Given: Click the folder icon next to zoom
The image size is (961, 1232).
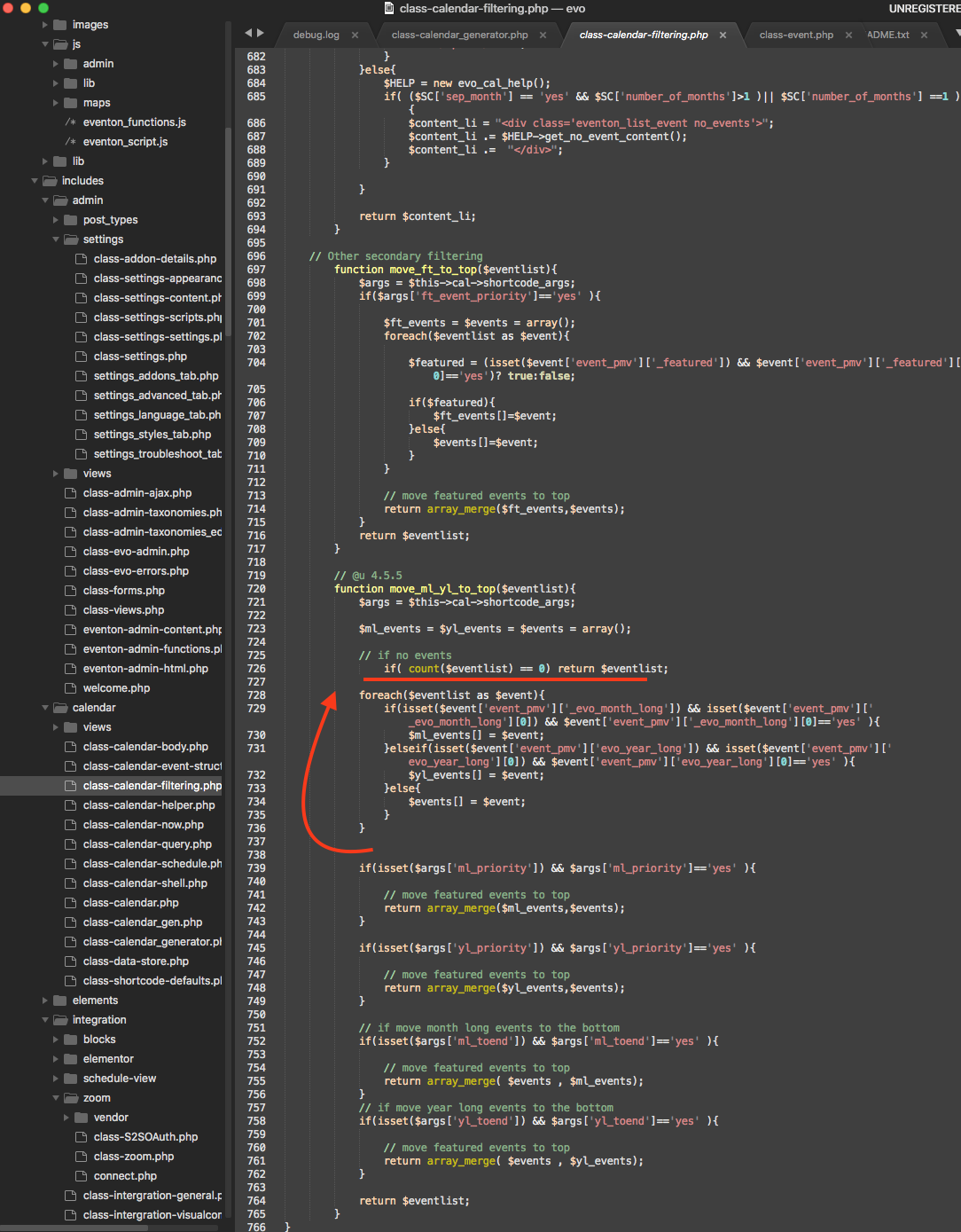Looking at the screenshot, I should click(71, 1098).
